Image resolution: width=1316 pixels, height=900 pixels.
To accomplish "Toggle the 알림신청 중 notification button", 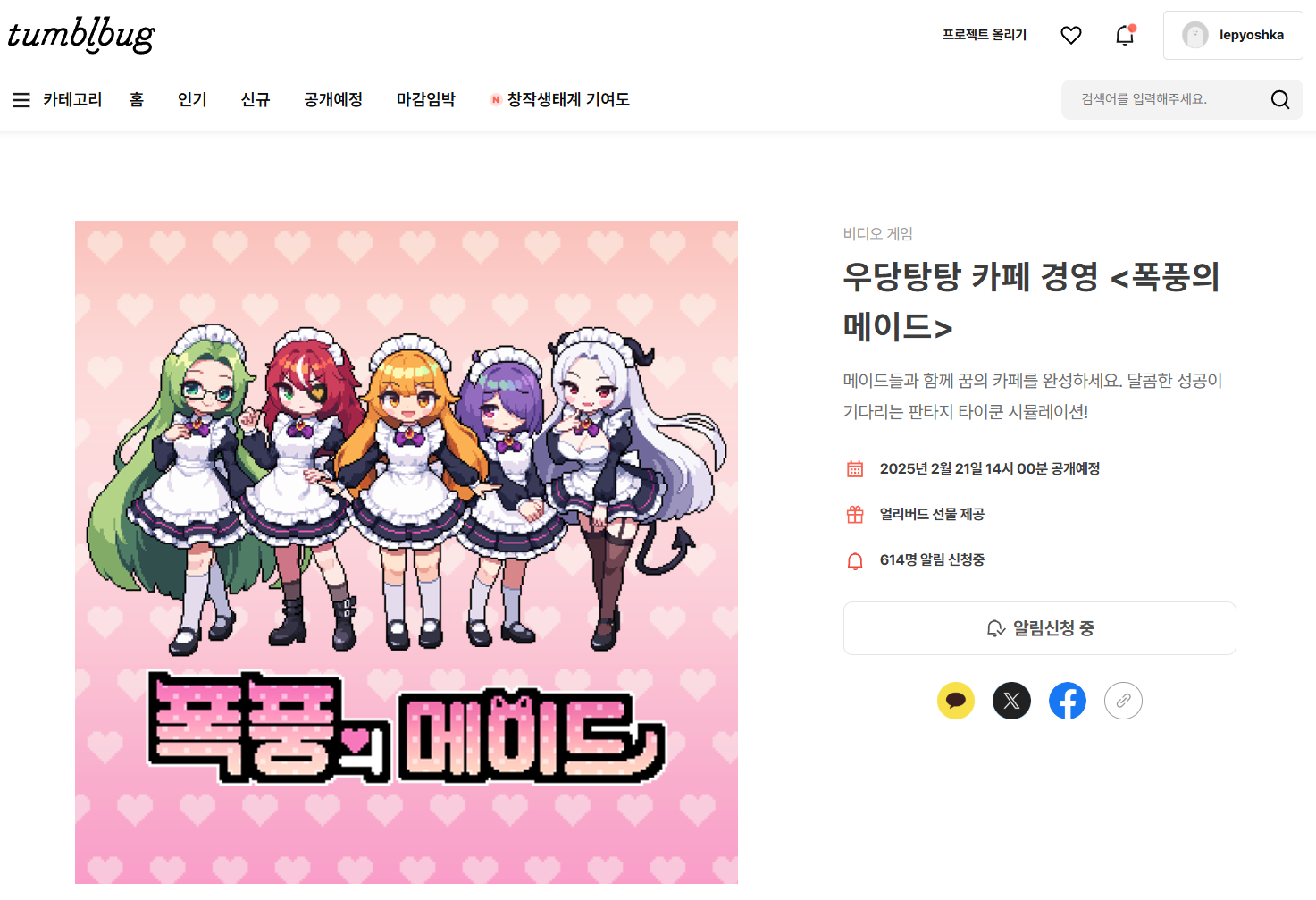I will point(1039,628).
